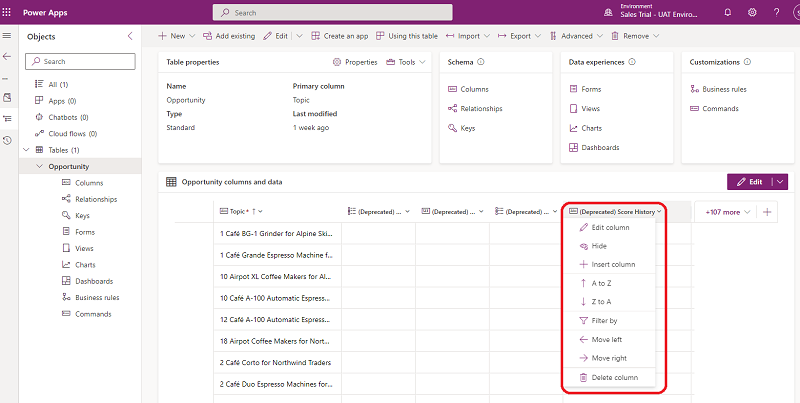Click Edit in the command bar

[276, 36]
